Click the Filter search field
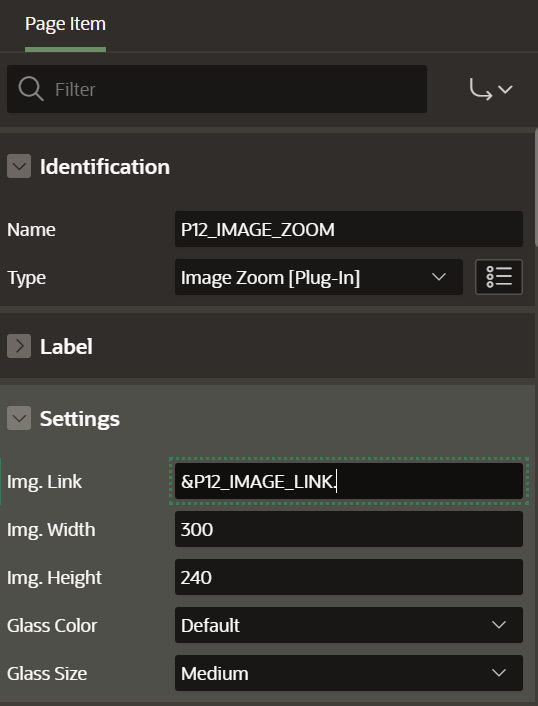This screenshot has height=706, width=538. [x=217, y=89]
